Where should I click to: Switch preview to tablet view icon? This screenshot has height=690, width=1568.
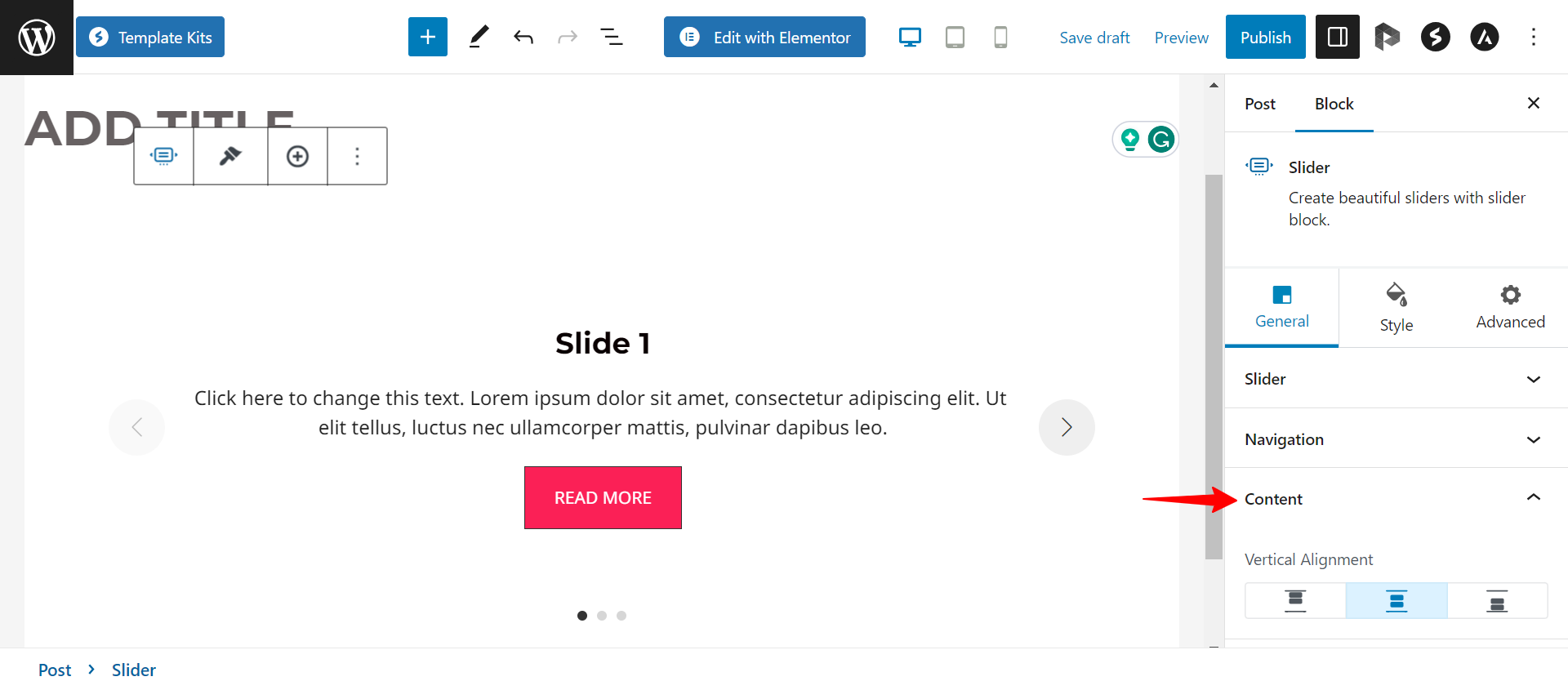pos(955,37)
